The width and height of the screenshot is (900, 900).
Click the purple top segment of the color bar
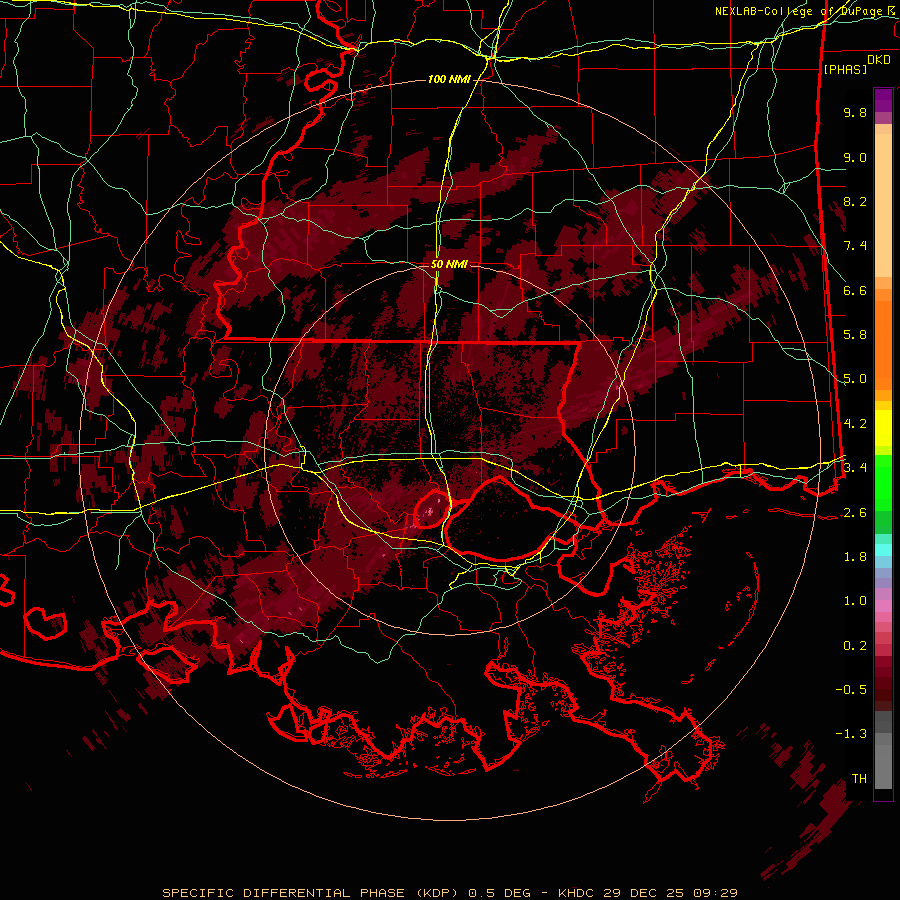(x=883, y=100)
